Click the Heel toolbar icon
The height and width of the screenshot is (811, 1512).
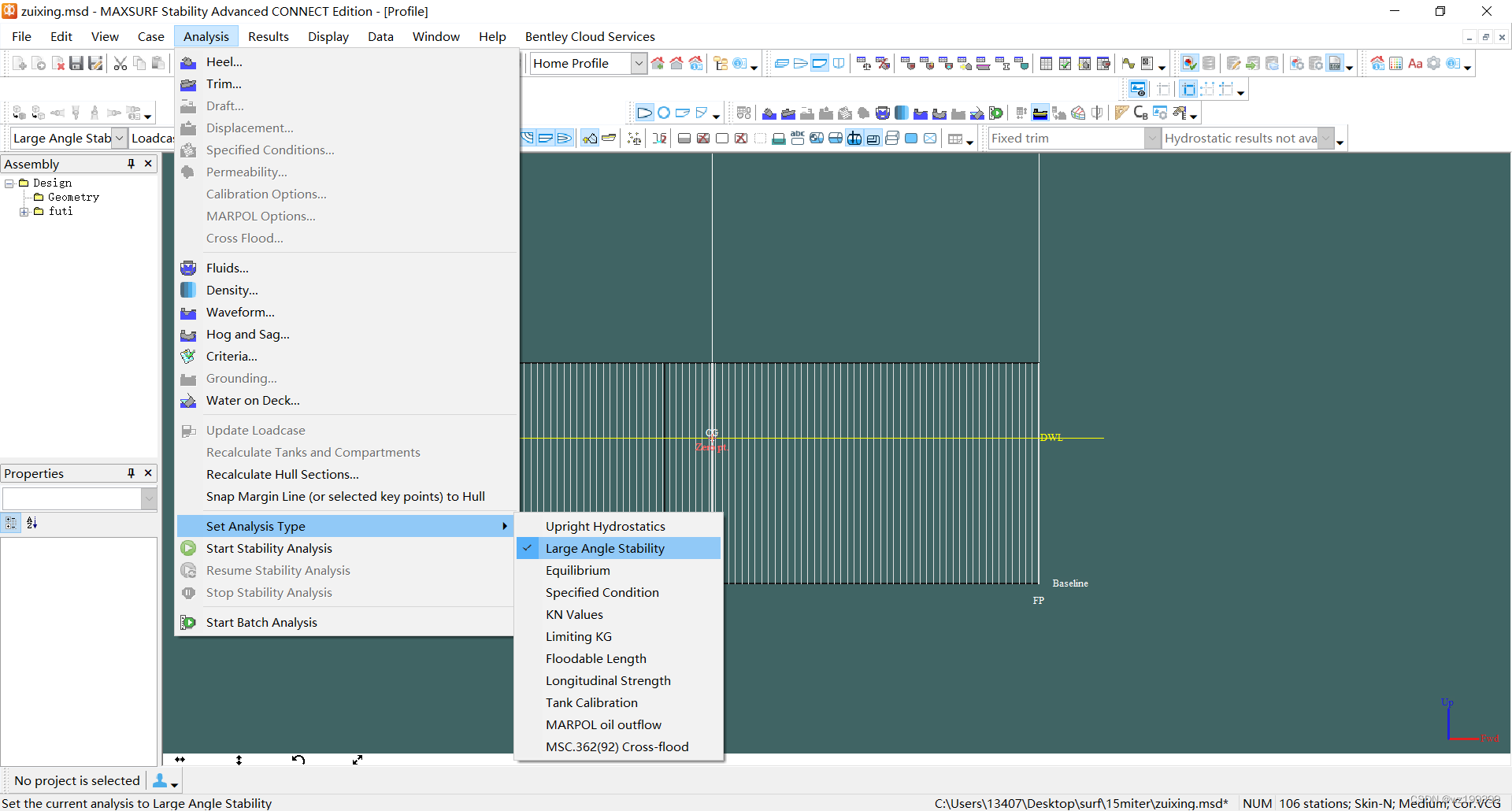click(769, 113)
